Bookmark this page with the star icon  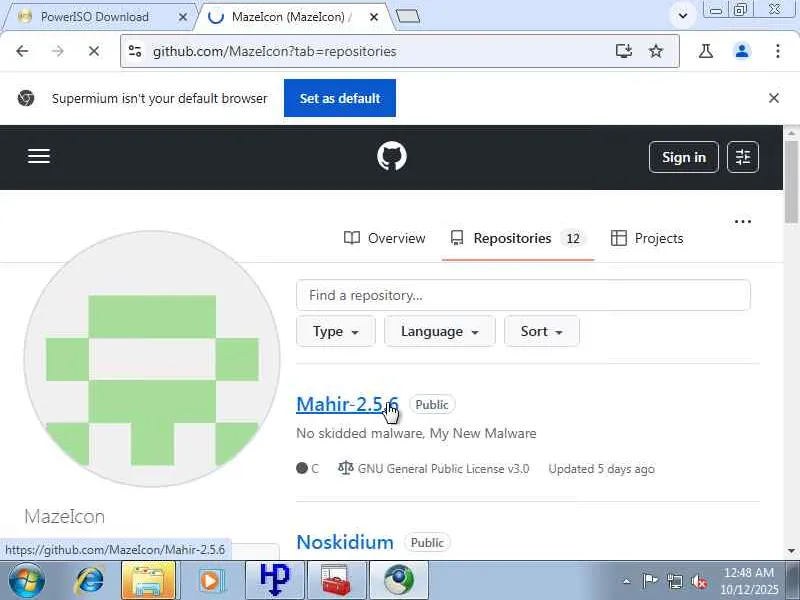click(656, 51)
